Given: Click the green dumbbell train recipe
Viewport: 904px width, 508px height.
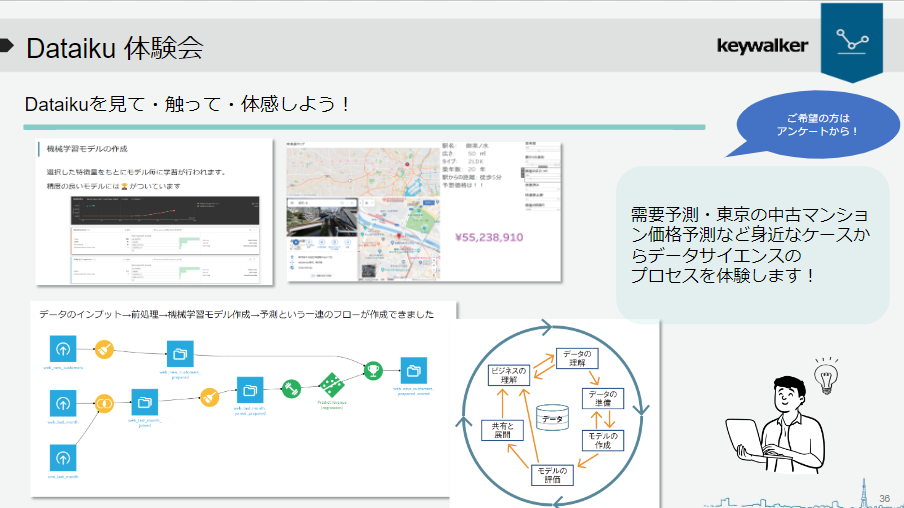Looking at the screenshot, I should [x=291, y=389].
